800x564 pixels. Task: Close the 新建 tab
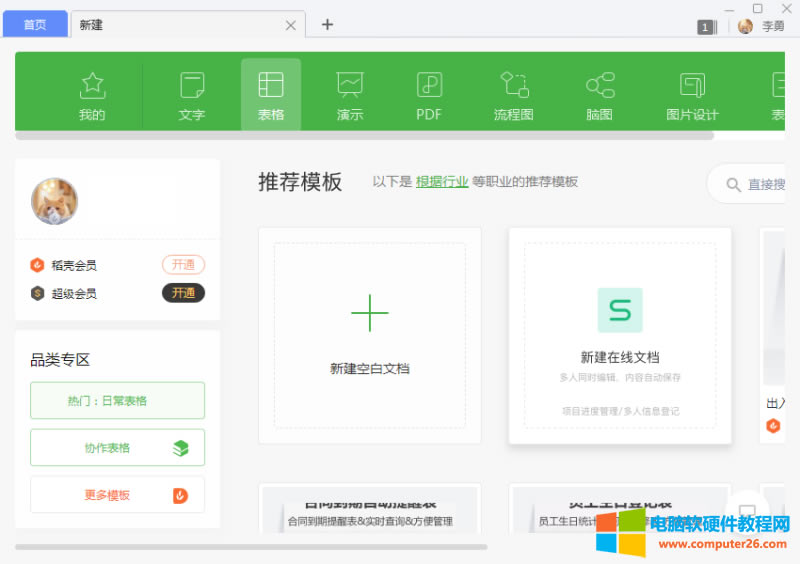tap(291, 25)
